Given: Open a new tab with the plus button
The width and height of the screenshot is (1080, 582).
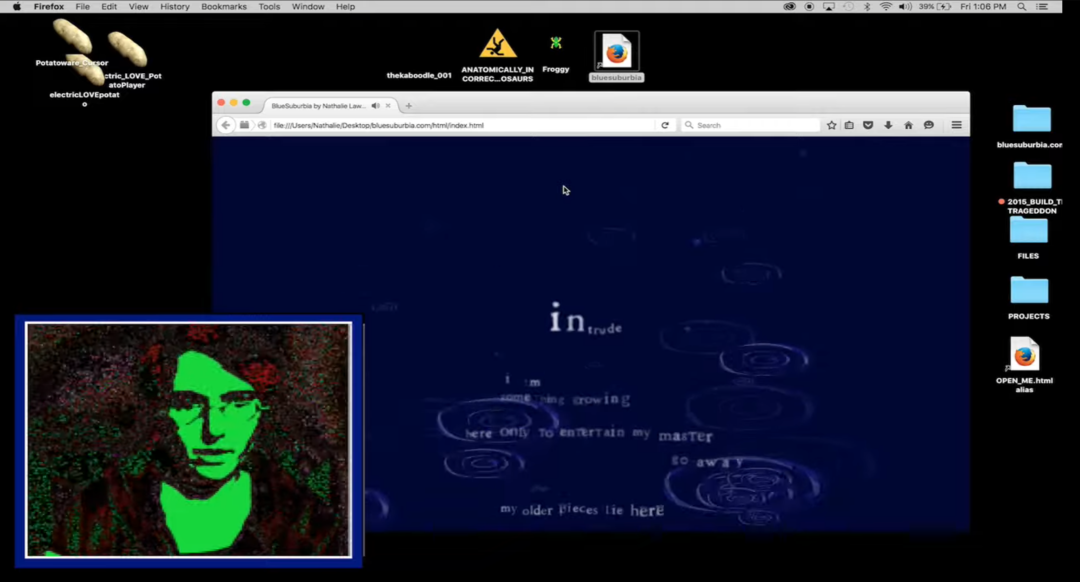Looking at the screenshot, I should [408, 105].
